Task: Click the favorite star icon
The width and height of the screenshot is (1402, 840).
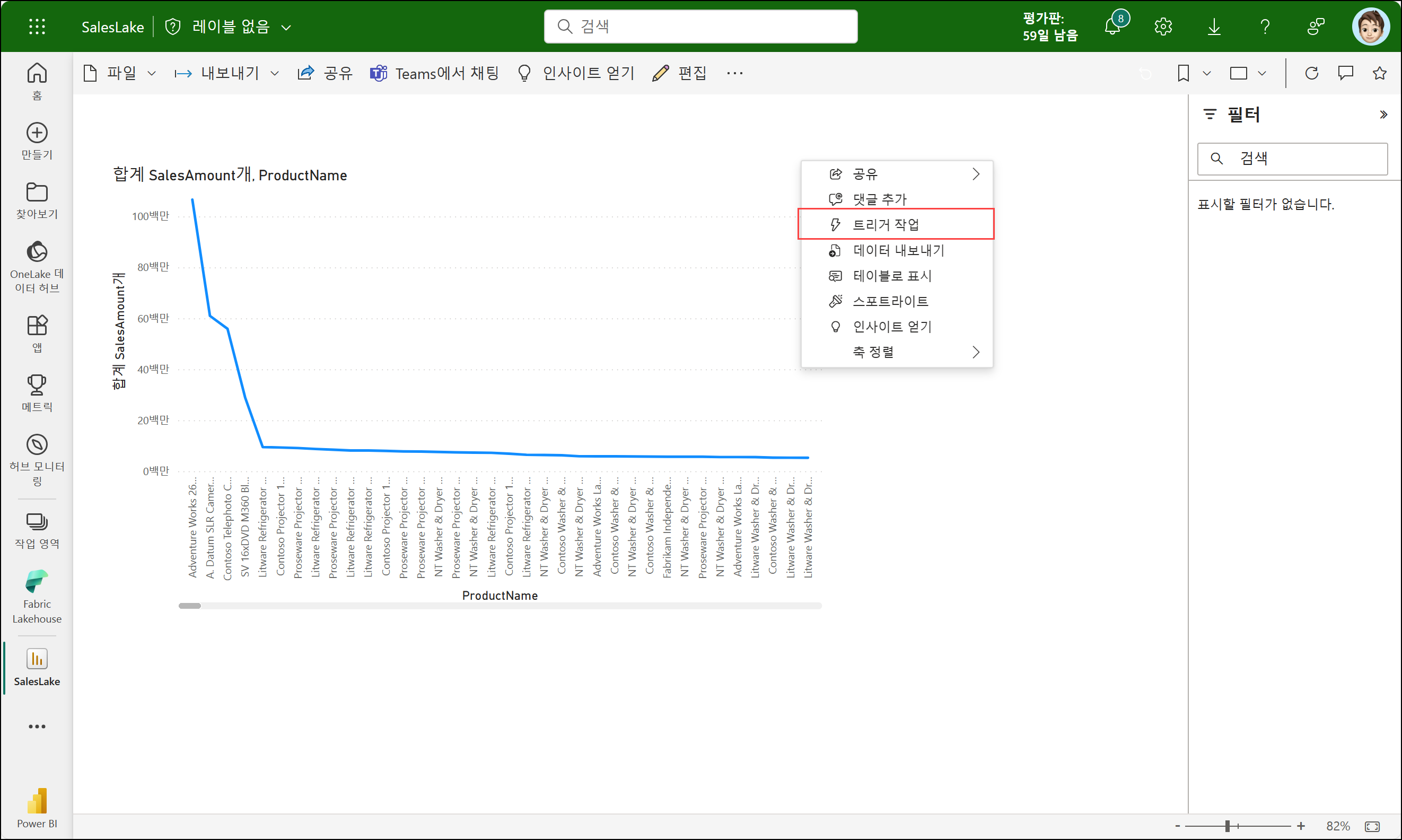Action: coord(1379,73)
